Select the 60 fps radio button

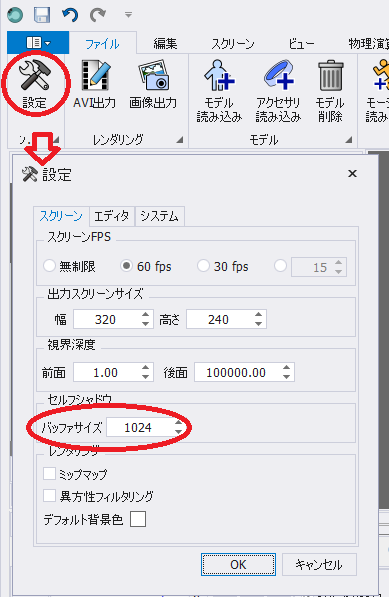click(x=126, y=266)
